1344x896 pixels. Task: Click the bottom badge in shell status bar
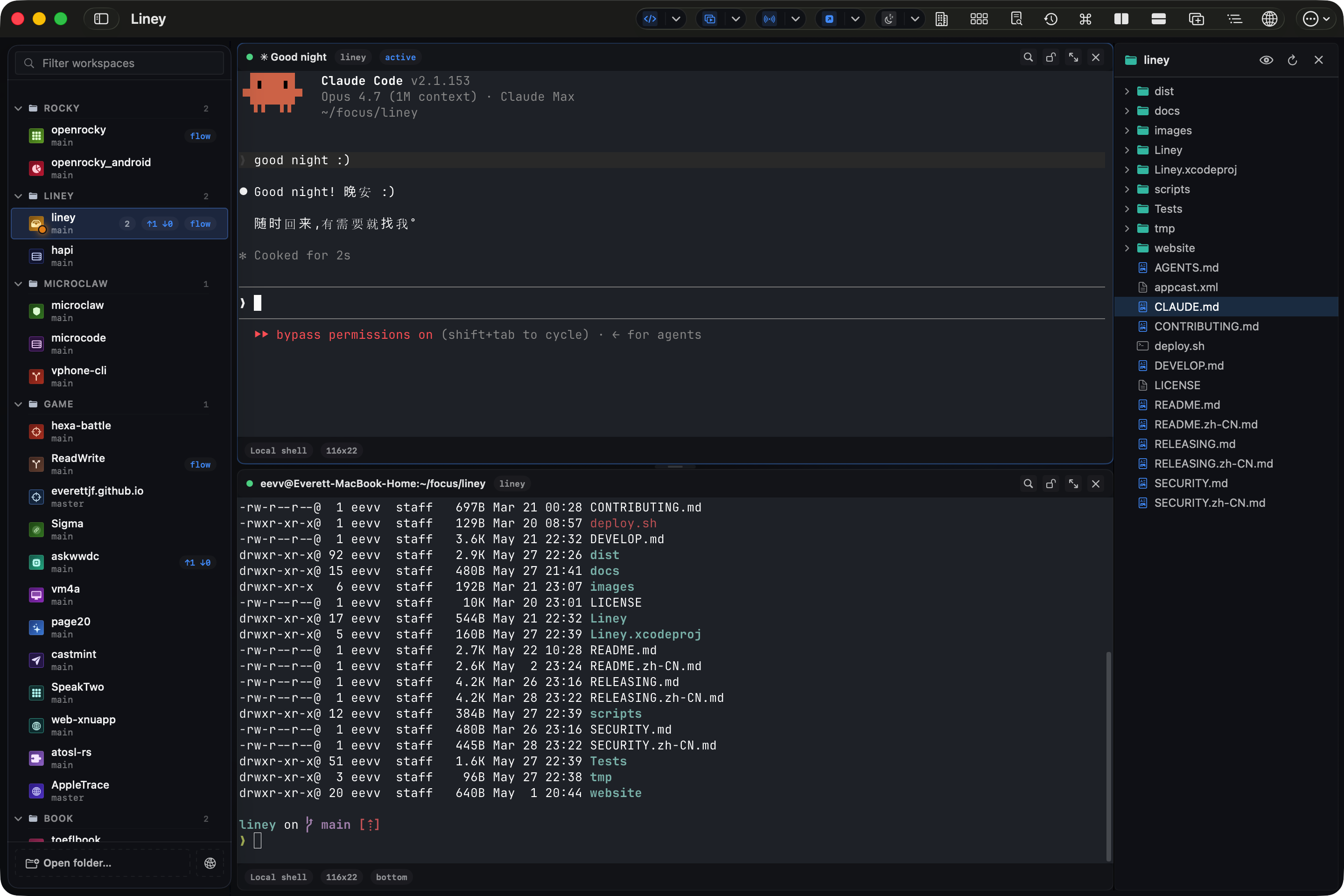point(392,877)
